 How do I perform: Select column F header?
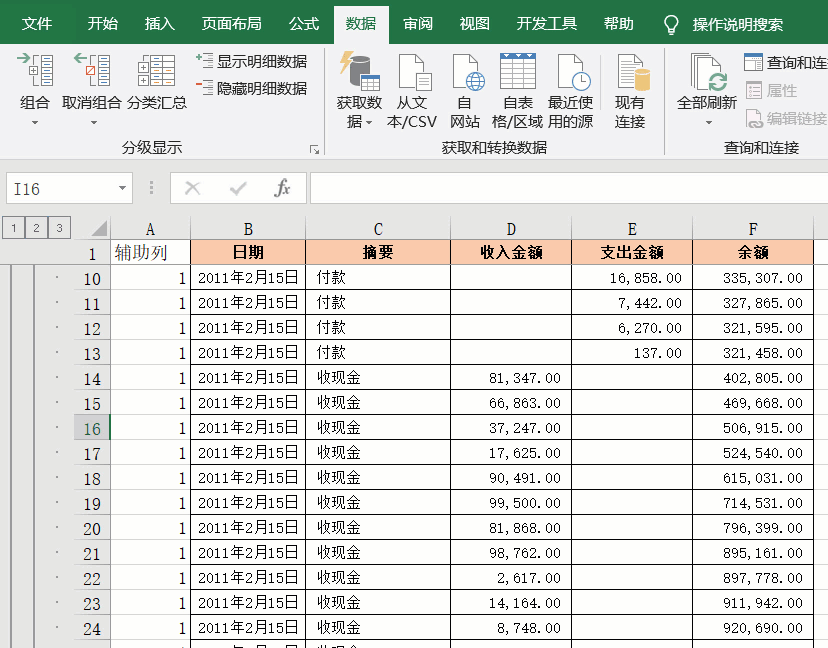click(753, 229)
